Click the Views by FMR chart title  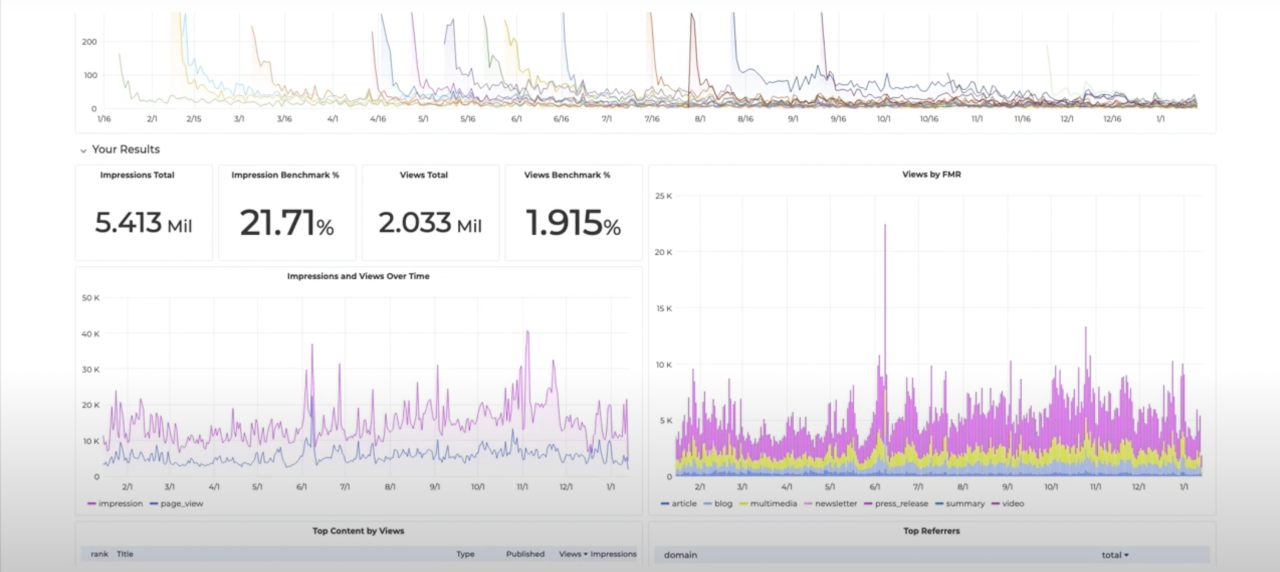[x=932, y=174]
